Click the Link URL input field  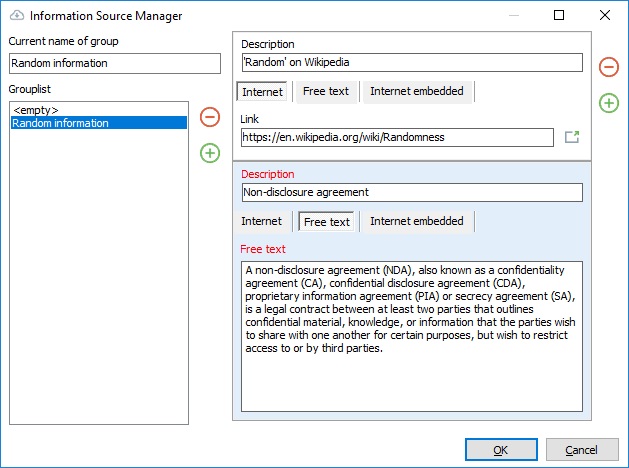pos(396,137)
